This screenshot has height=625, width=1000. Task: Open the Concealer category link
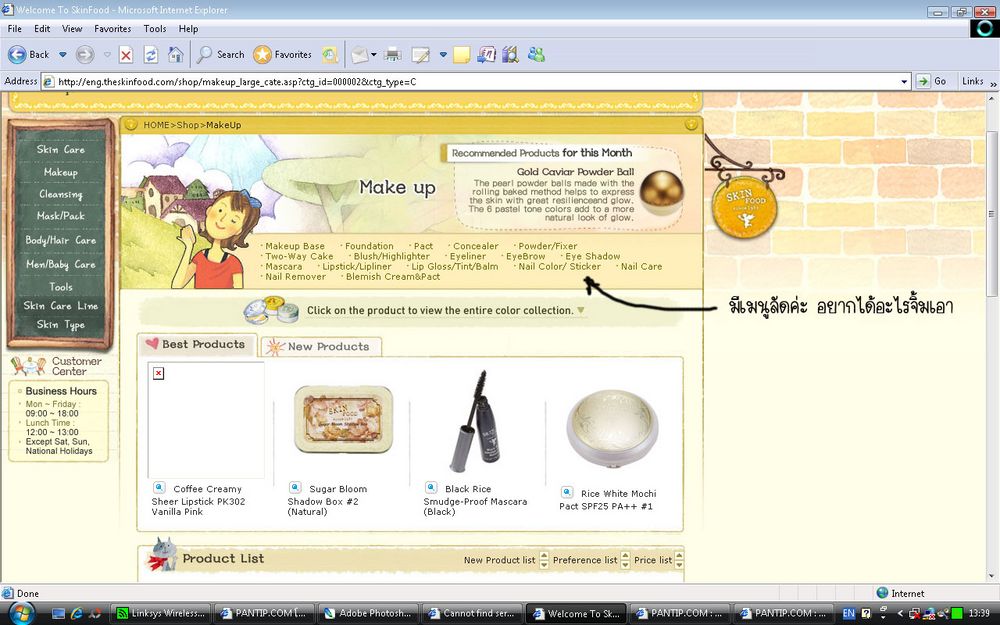[475, 246]
